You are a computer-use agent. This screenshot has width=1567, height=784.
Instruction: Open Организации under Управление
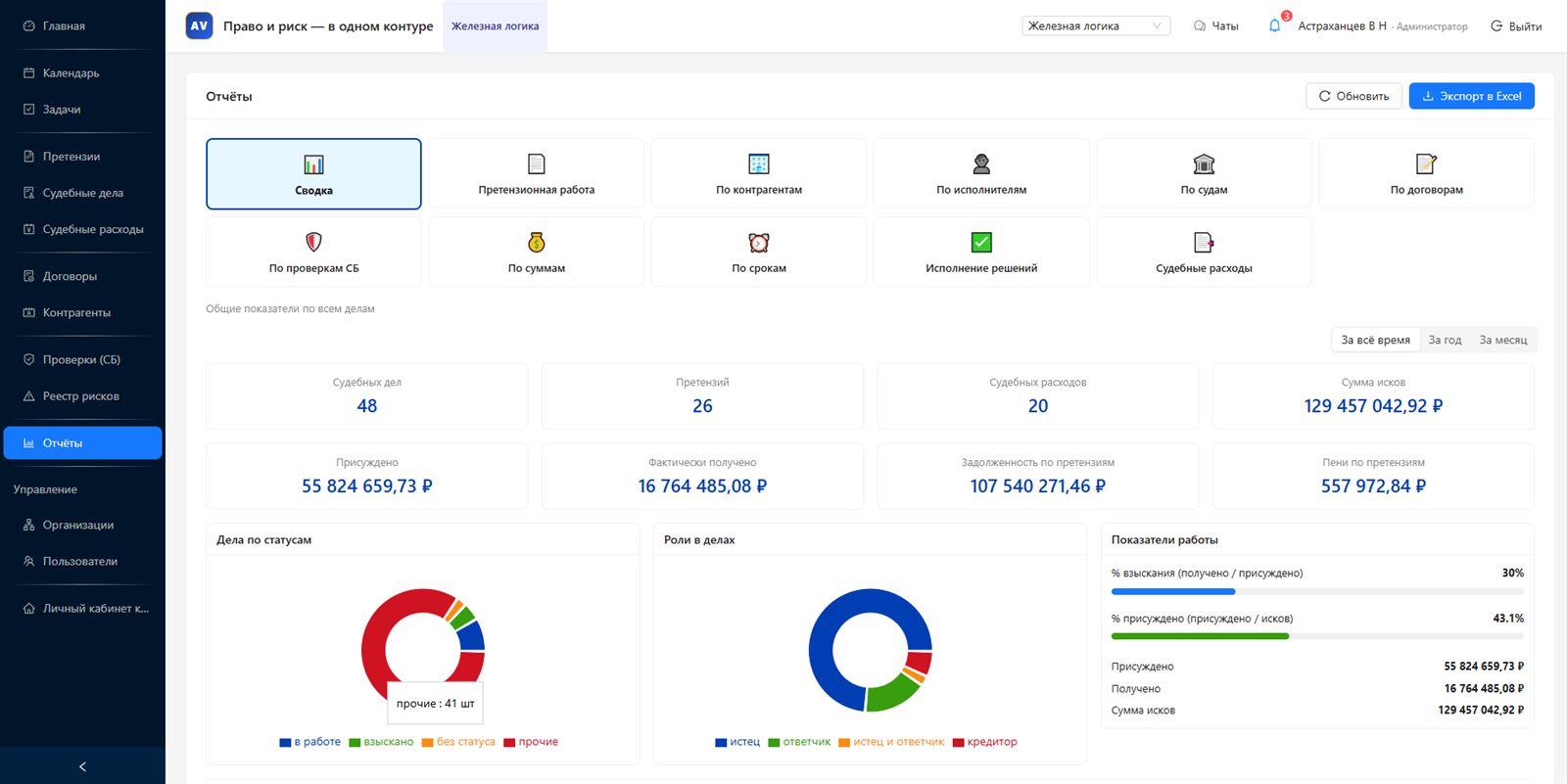point(82,525)
